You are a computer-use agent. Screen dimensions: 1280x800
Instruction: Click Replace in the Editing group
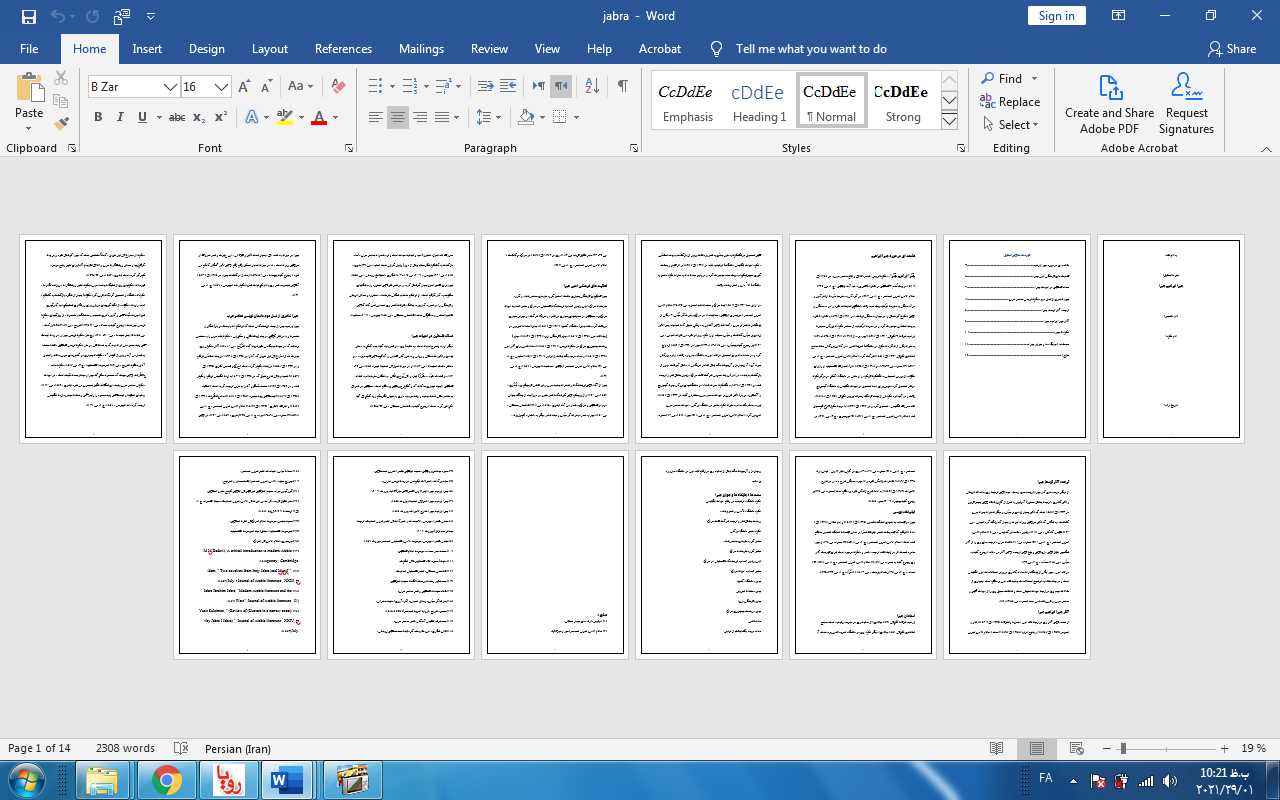pos(1010,101)
